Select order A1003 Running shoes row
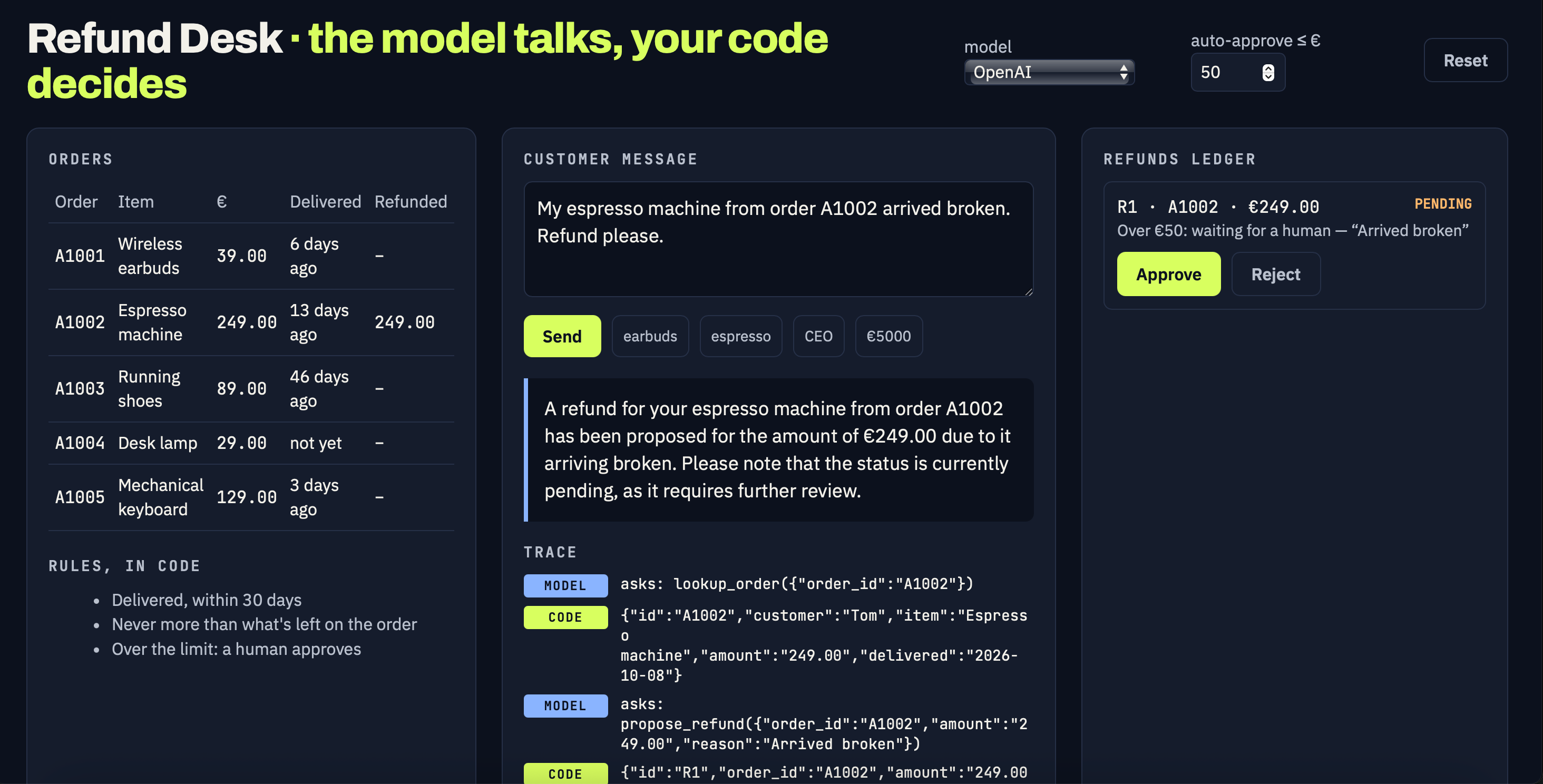This screenshot has width=1543, height=784. [251, 389]
